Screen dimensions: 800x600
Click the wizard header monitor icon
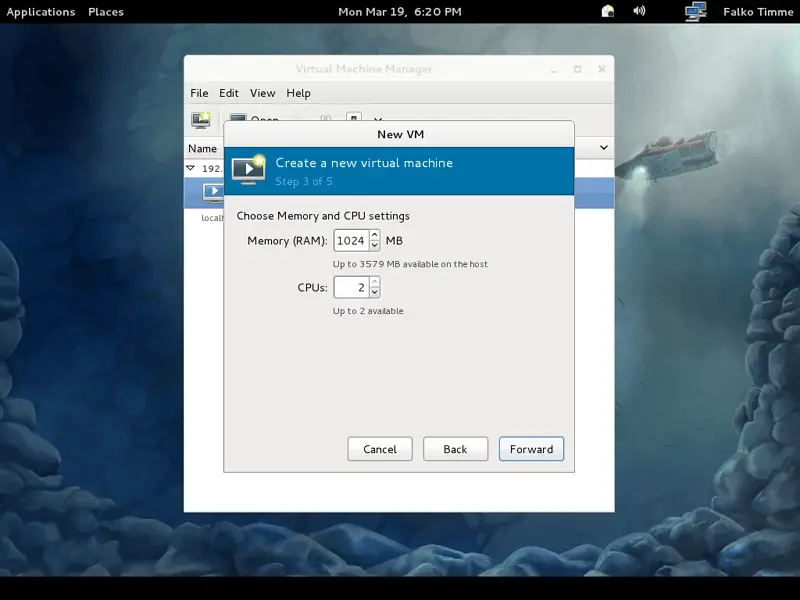[248, 169]
